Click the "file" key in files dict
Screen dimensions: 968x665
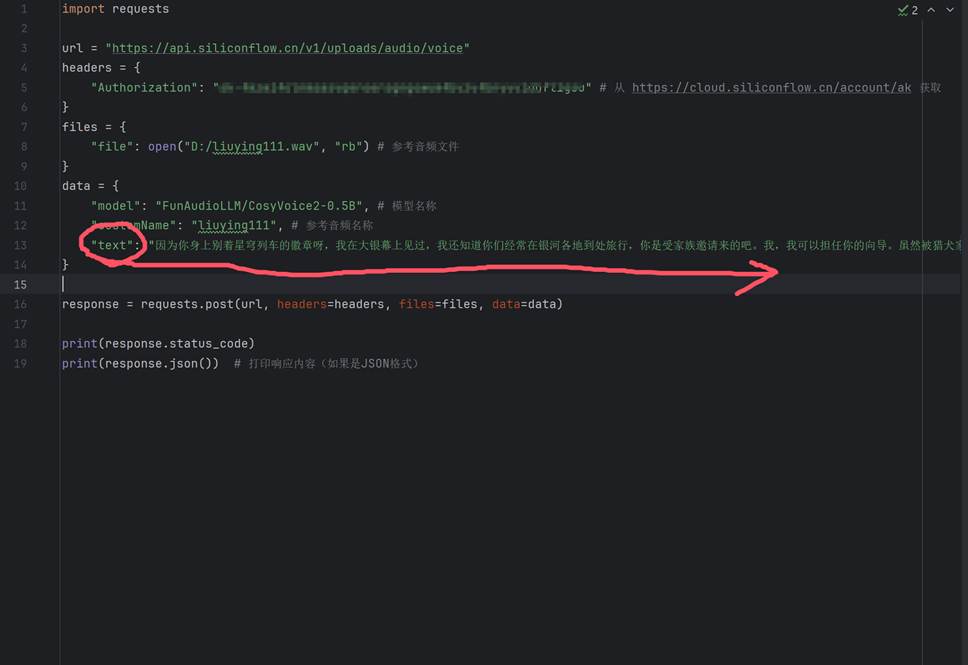point(111,147)
